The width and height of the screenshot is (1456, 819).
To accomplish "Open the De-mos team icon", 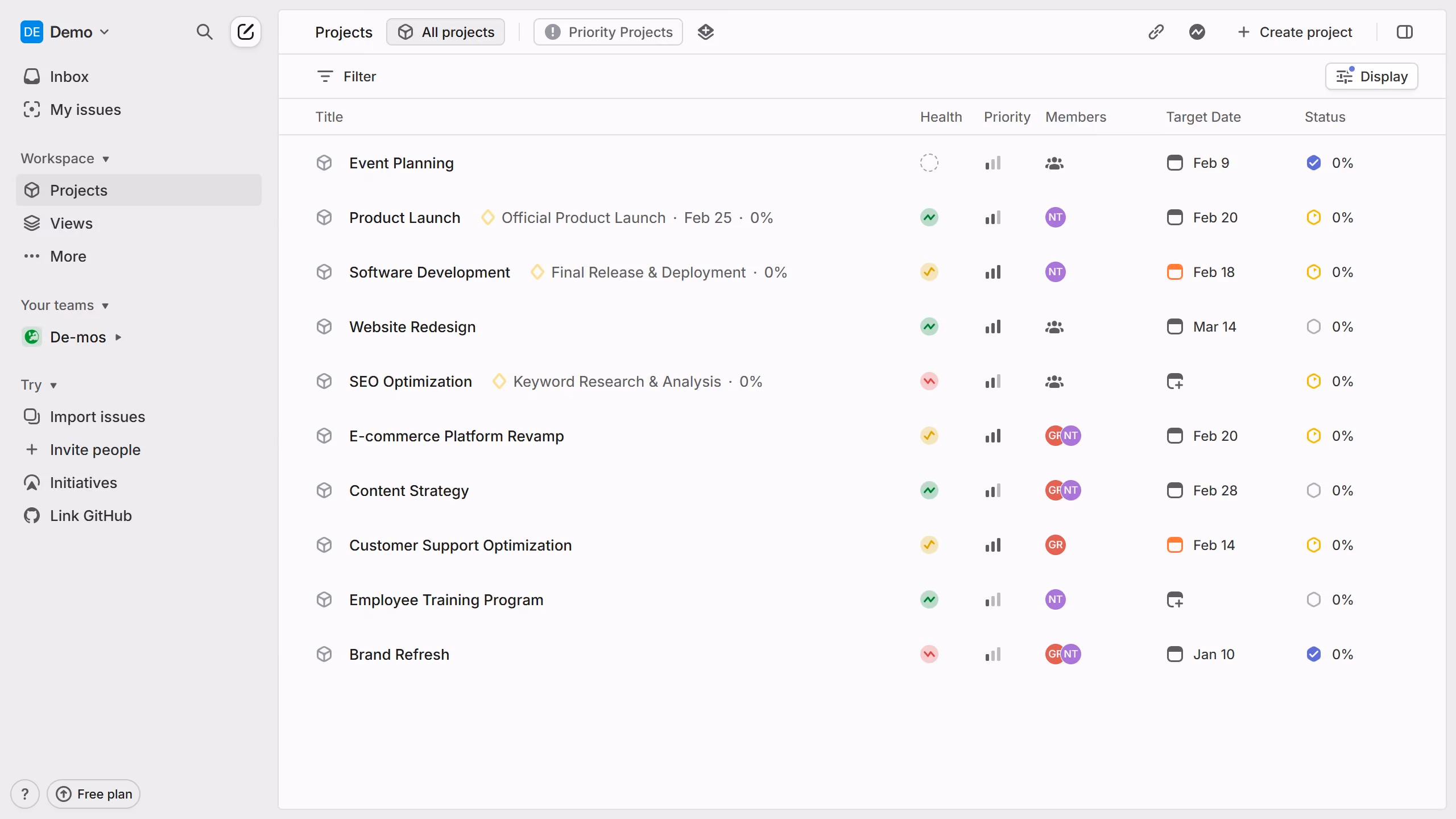I will click(x=32, y=337).
